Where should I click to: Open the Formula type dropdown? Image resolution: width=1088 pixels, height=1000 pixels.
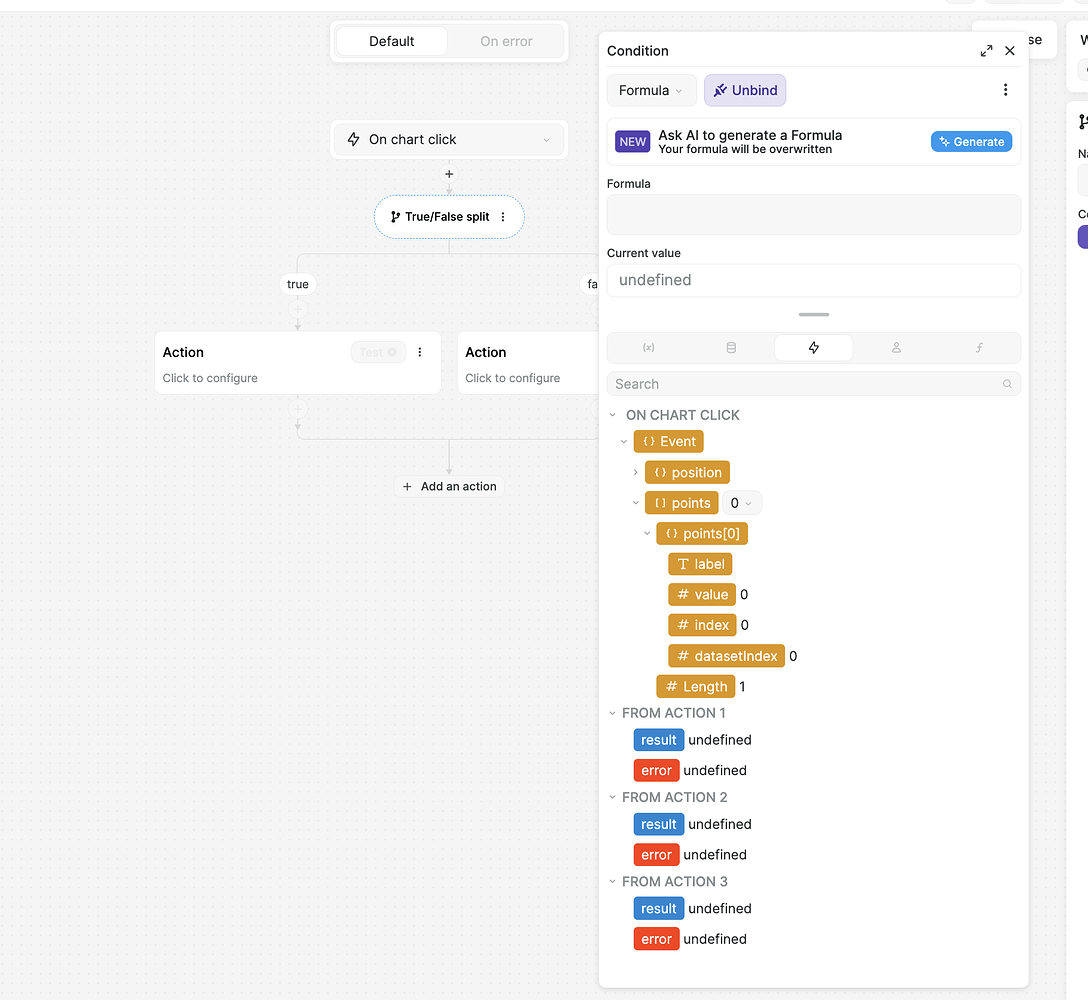coord(651,90)
